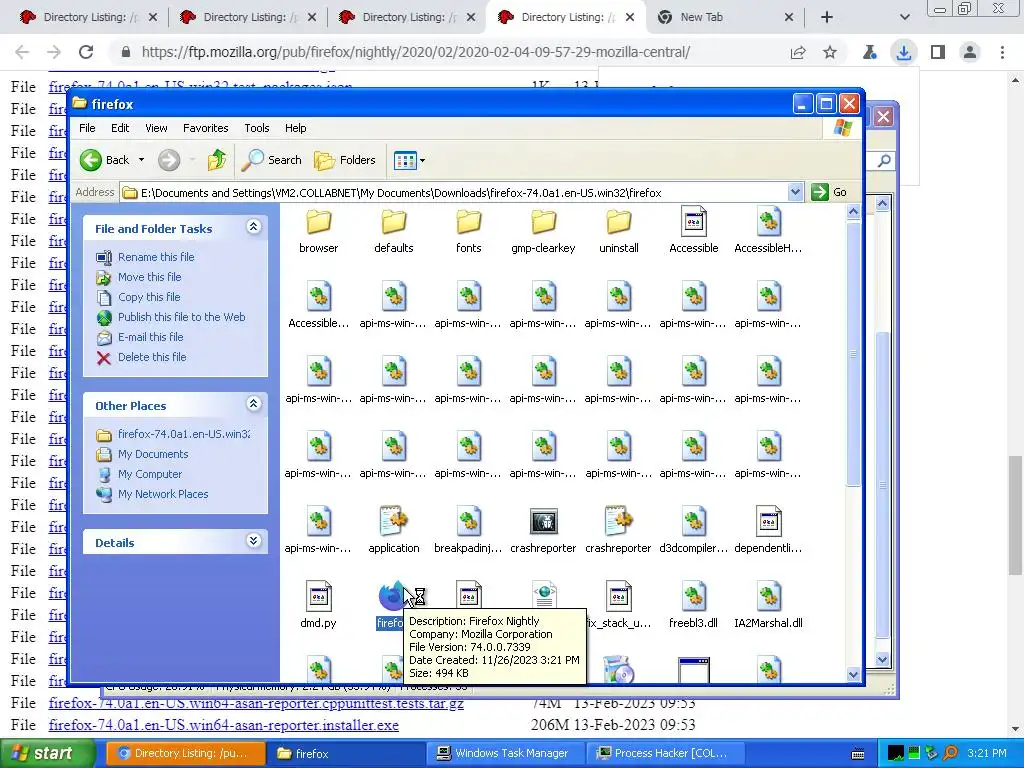Viewport: 1024px width, 768px height.
Task: Open Chrome three-dot menu
Action: point(1002,52)
